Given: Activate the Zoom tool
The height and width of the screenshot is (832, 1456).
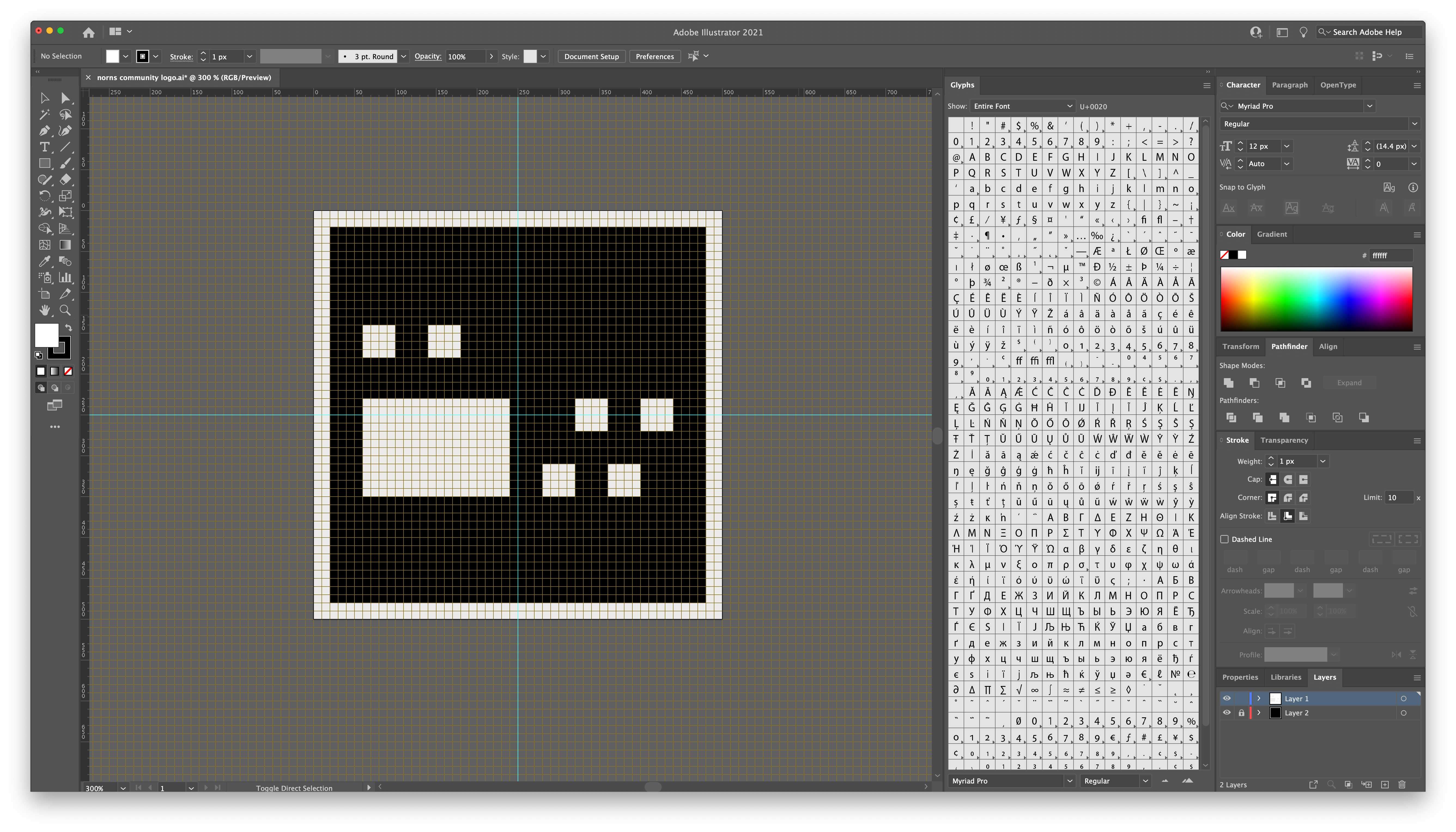Looking at the screenshot, I should click(x=66, y=310).
